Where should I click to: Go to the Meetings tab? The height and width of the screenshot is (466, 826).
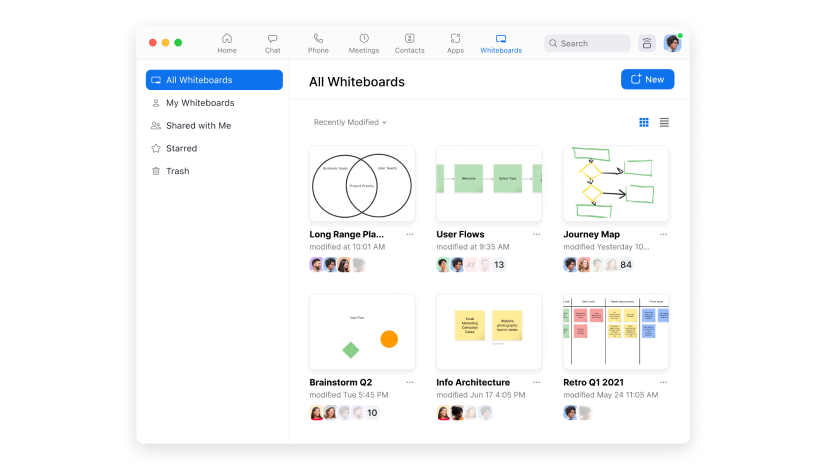[x=364, y=44]
